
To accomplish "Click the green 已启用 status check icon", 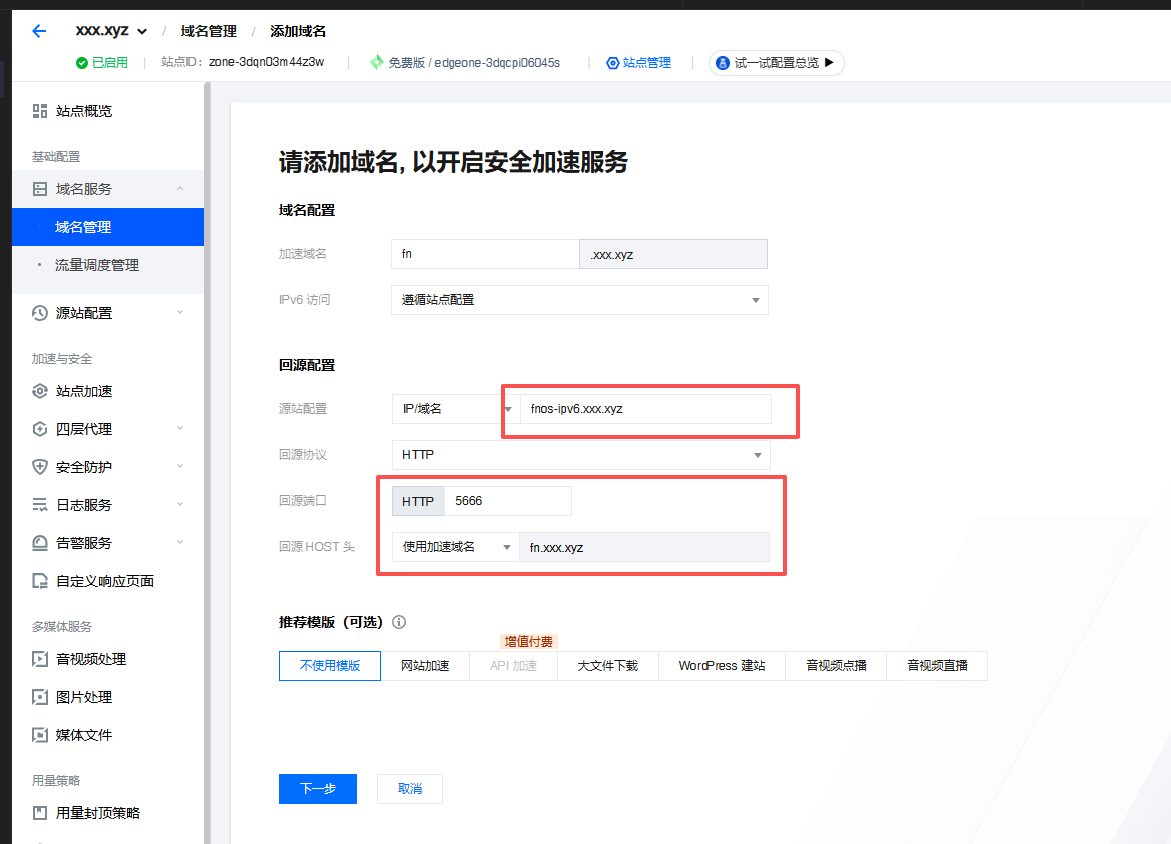I will [x=82, y=63].
